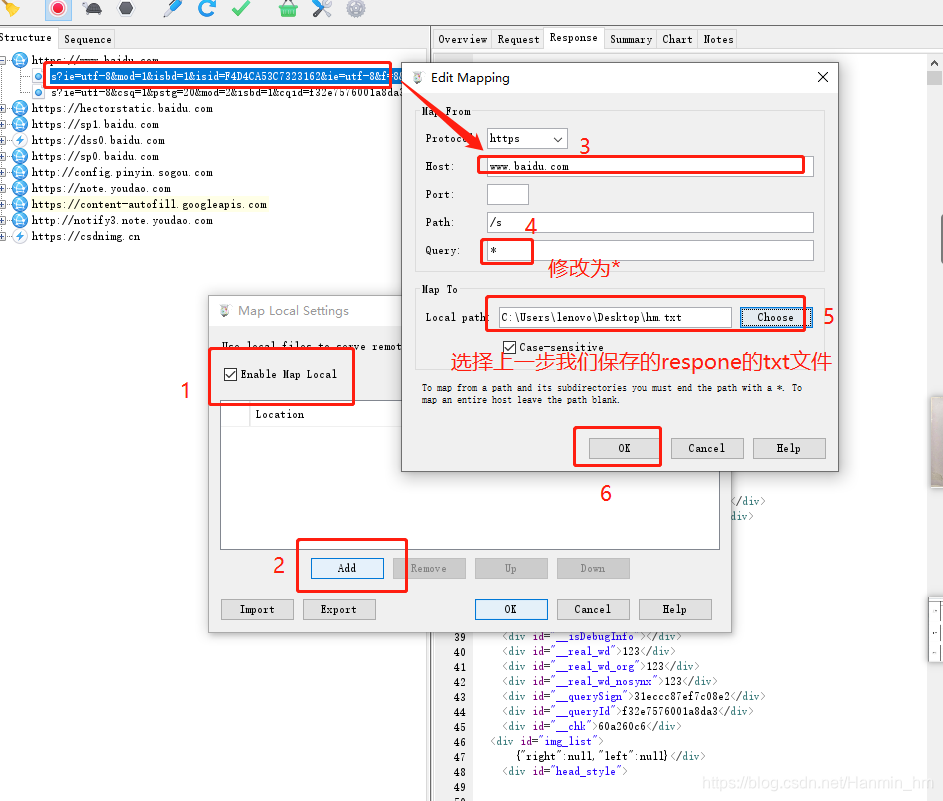943x801 pixels.
Task: Open the Overview tab
Action: click(462, 39)
